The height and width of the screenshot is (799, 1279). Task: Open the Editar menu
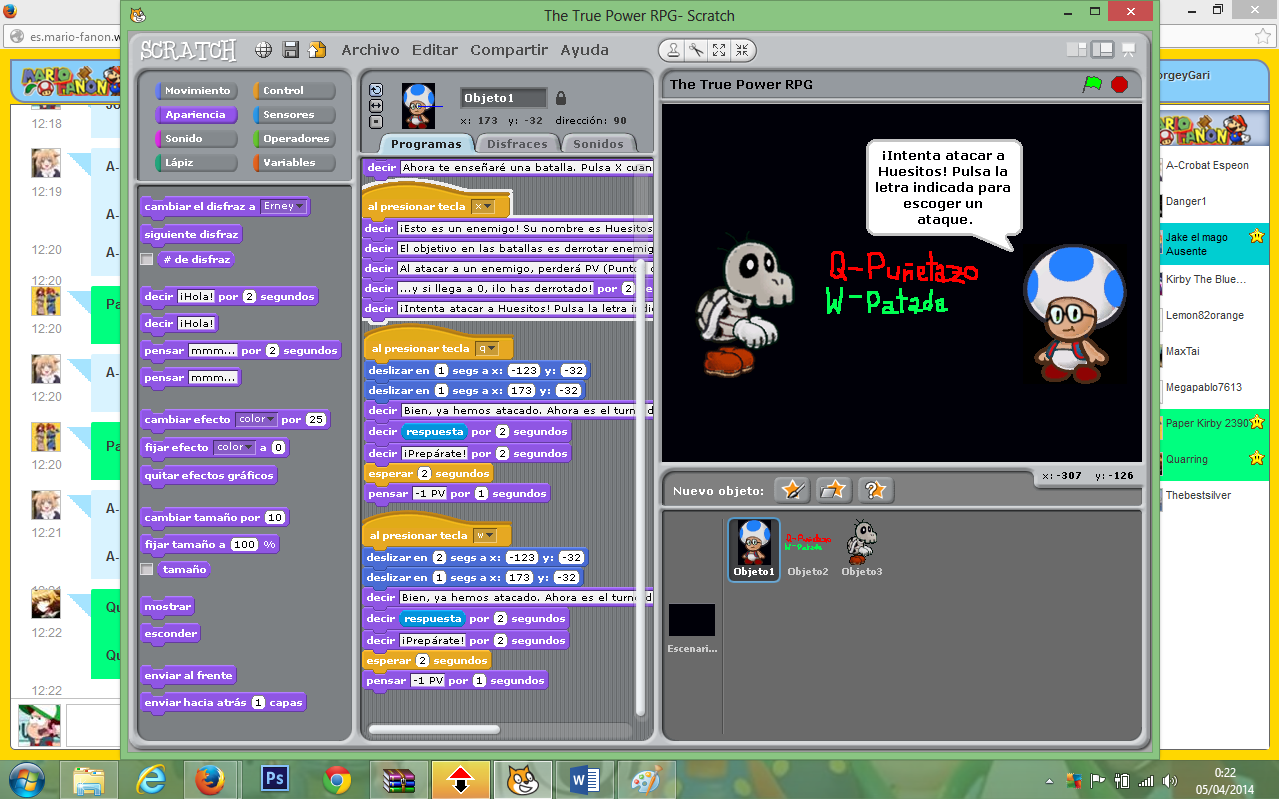tap(435, 50)
